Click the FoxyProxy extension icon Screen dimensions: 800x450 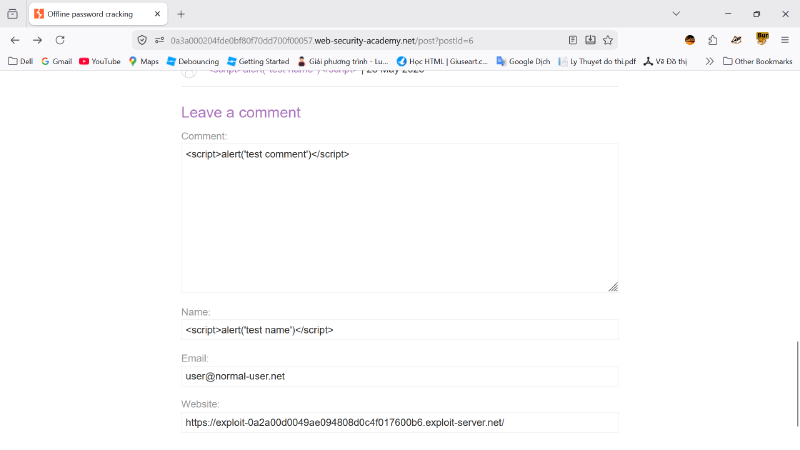pyautogui.click(x=736, y=40)
